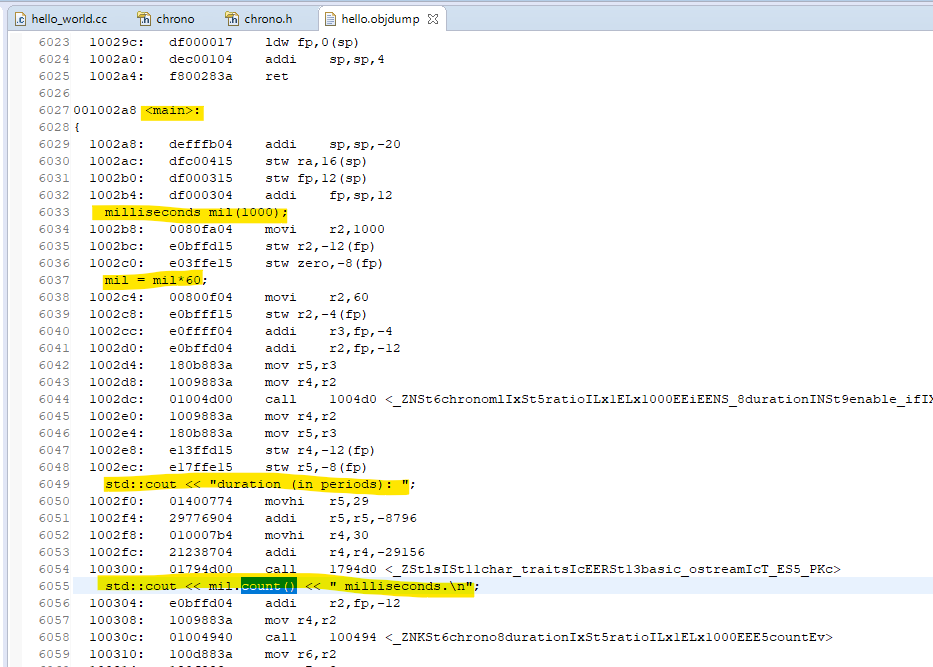Click 'addi r4,r4,-29156' instruction
Screen dimensions: 933x667
pyautogui.click(x=345, y=552)
